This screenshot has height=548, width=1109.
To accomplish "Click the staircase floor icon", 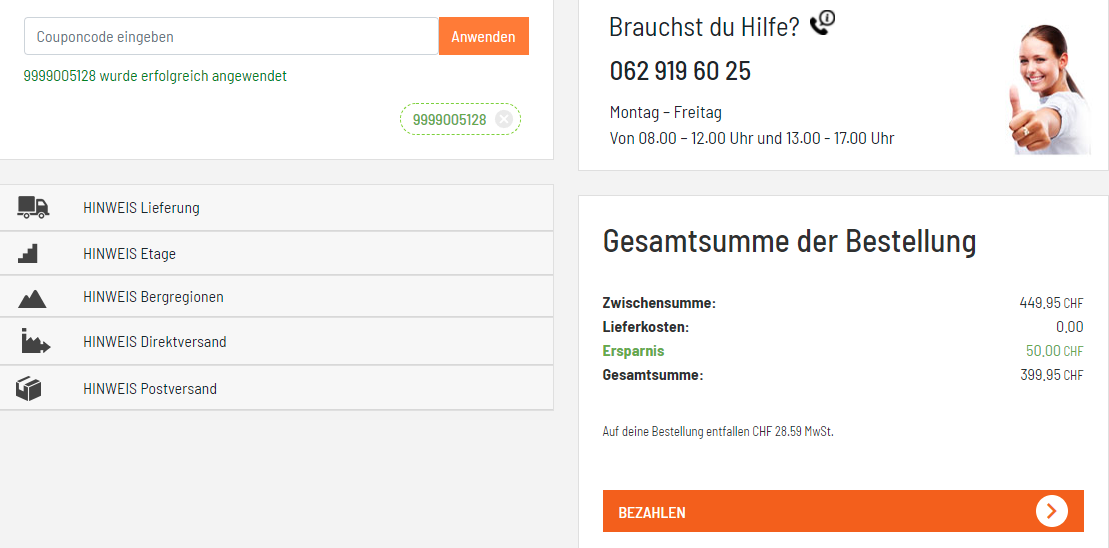I will point(28,253).
